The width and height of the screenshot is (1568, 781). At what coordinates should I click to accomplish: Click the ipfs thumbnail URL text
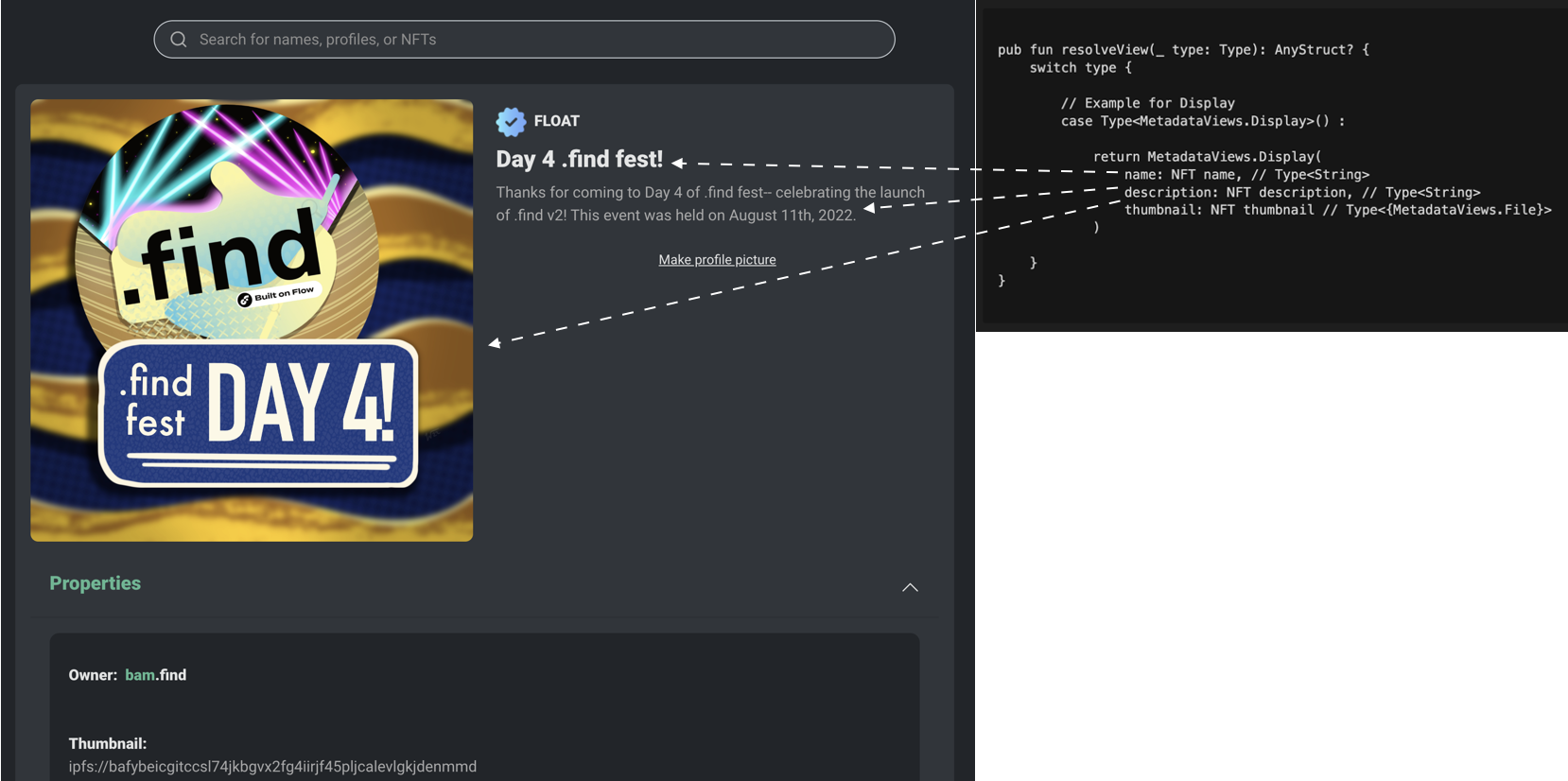[272, 767]
